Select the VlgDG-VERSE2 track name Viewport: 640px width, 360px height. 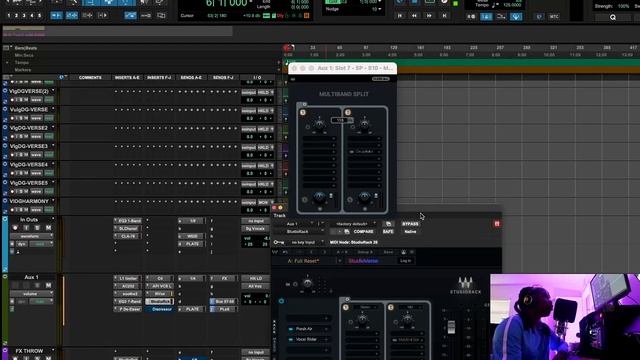[29, 128]
